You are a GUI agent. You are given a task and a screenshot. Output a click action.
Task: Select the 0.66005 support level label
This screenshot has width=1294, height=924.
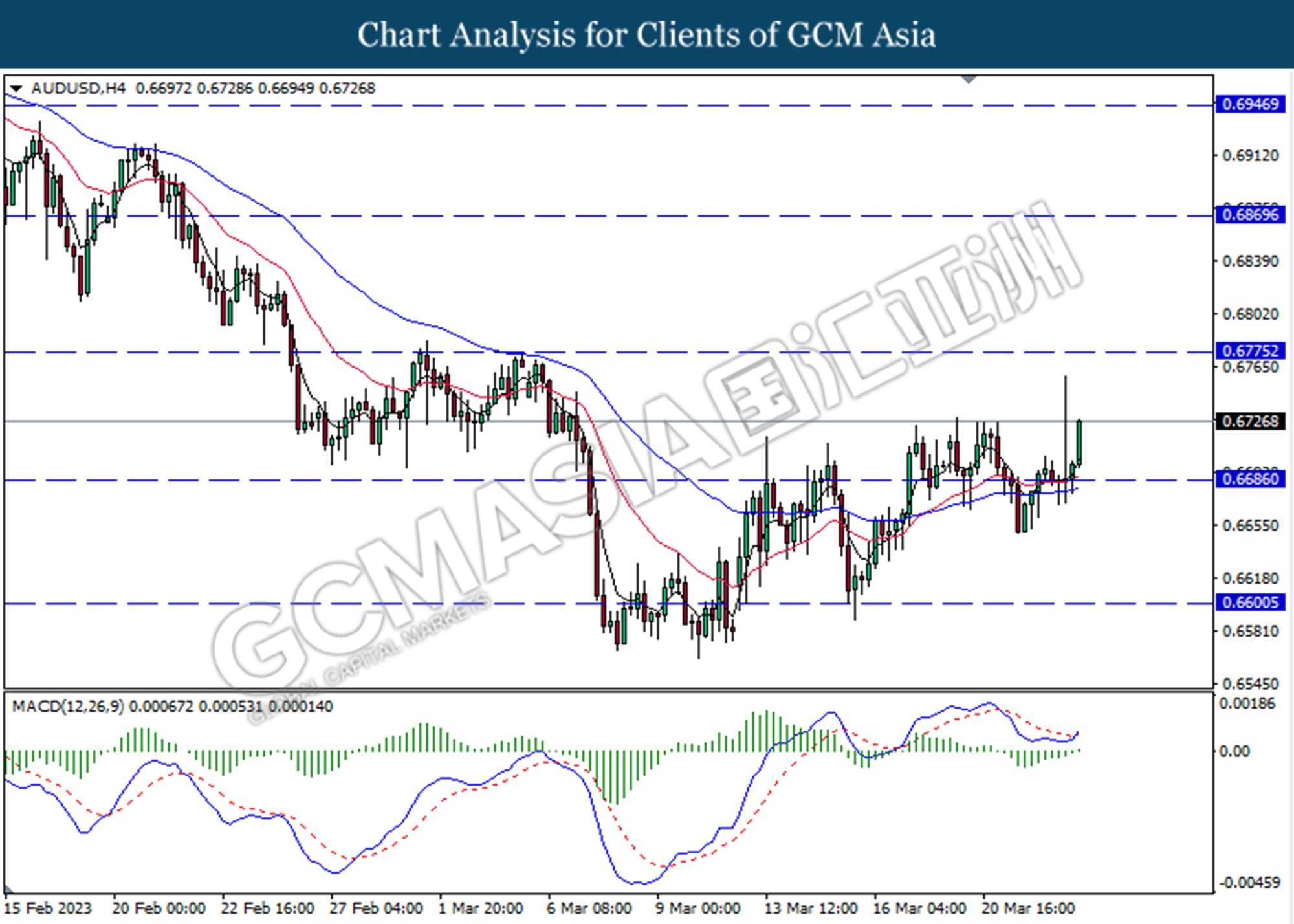coord(1251,602)
